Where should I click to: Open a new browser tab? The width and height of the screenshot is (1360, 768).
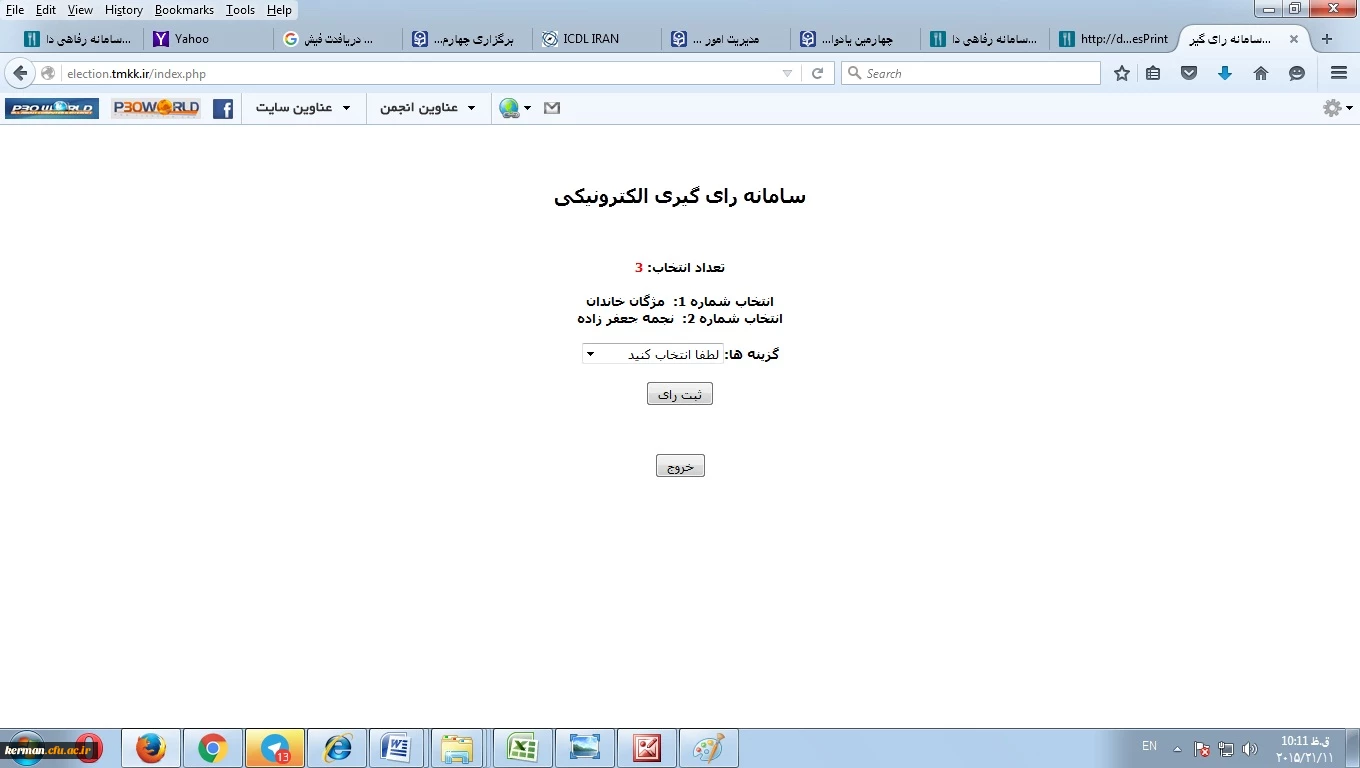(1327, 39)
